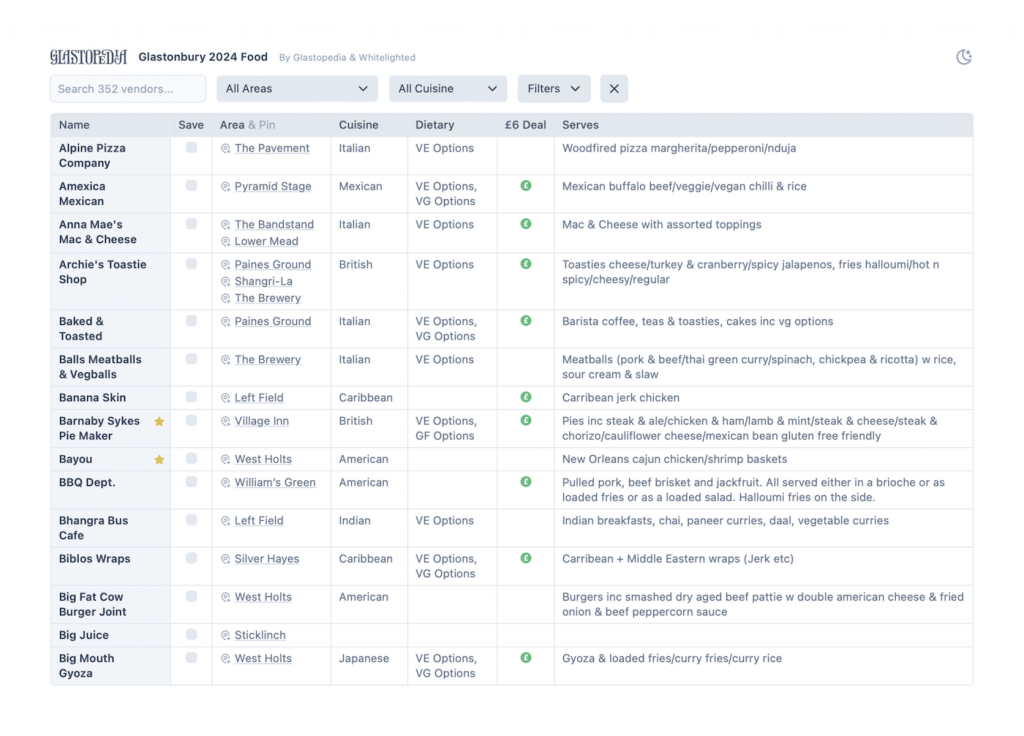
Task: Tick the Save checkbox for Bhangra Bus Cafe
Action: 191,520
